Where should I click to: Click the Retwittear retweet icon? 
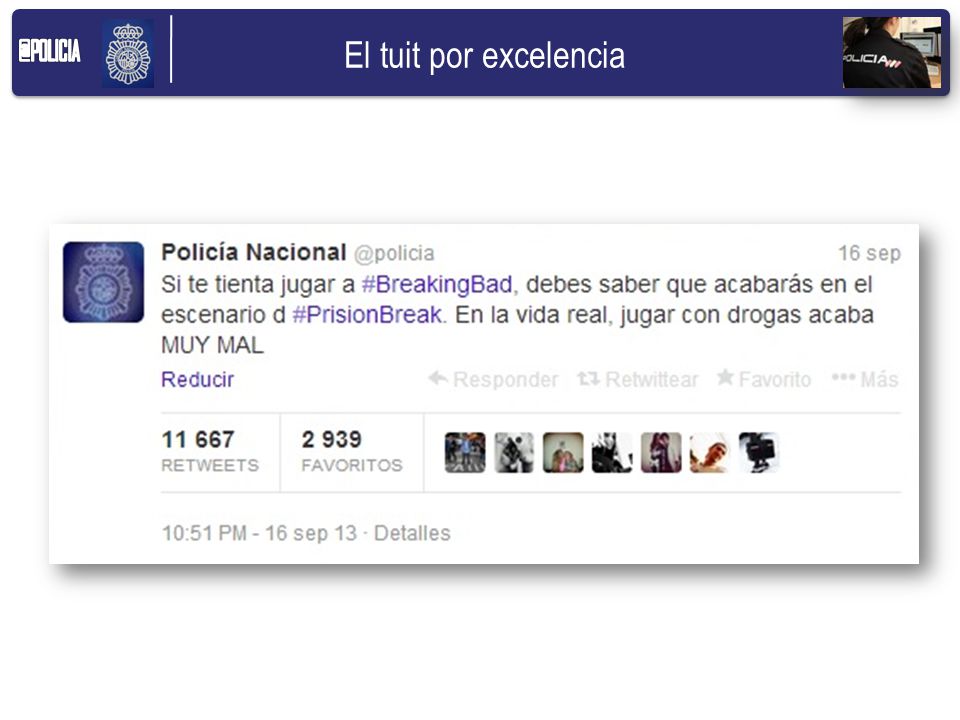coord(588,379)
